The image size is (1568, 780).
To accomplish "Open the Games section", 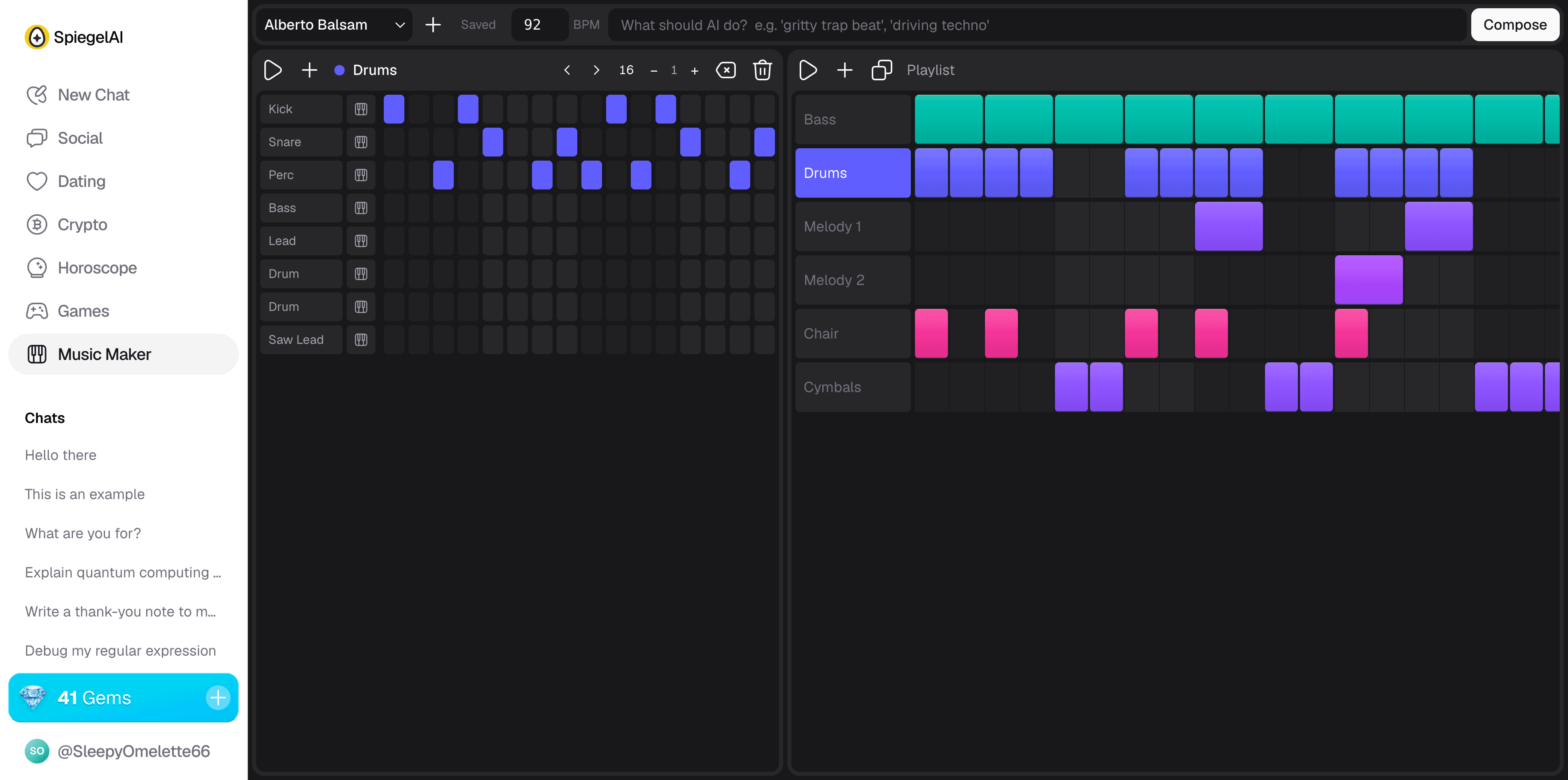I will tap(123, 311).
